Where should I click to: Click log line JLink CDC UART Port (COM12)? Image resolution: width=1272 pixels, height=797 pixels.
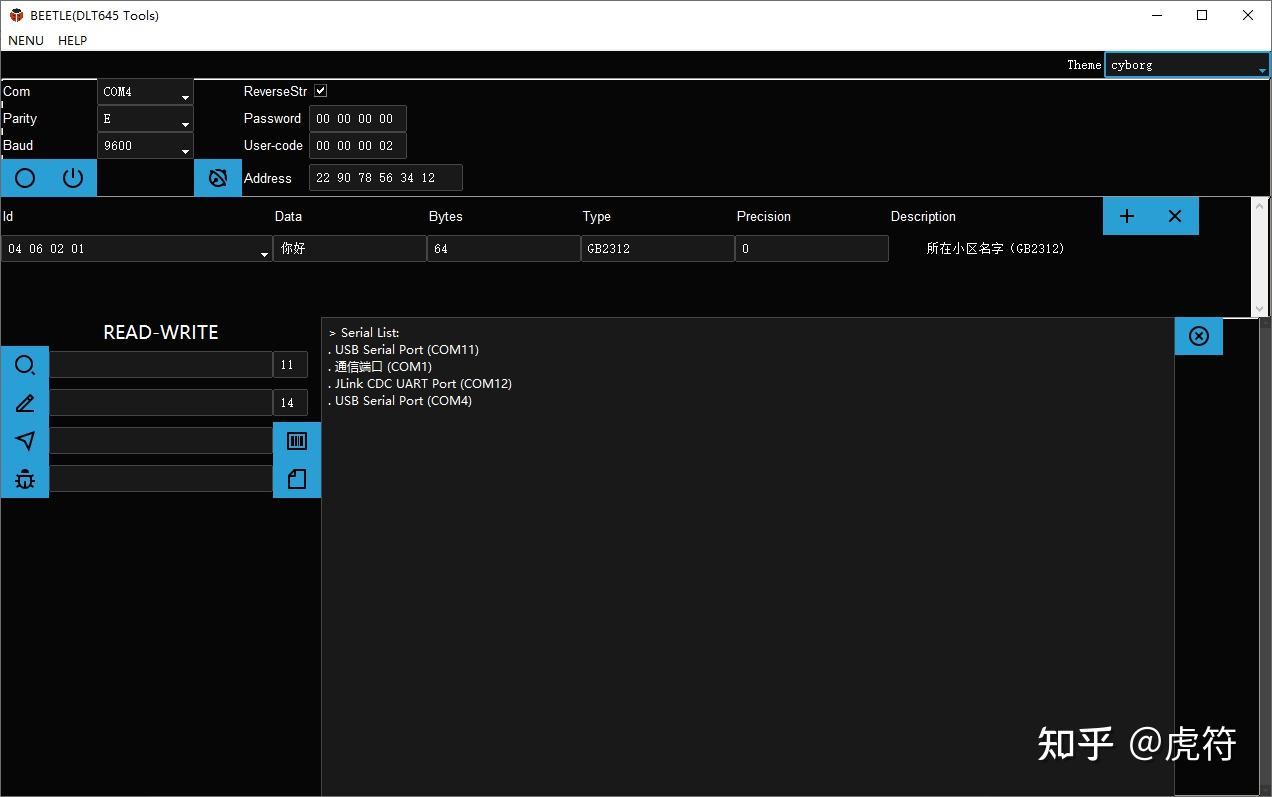point(420,384)
